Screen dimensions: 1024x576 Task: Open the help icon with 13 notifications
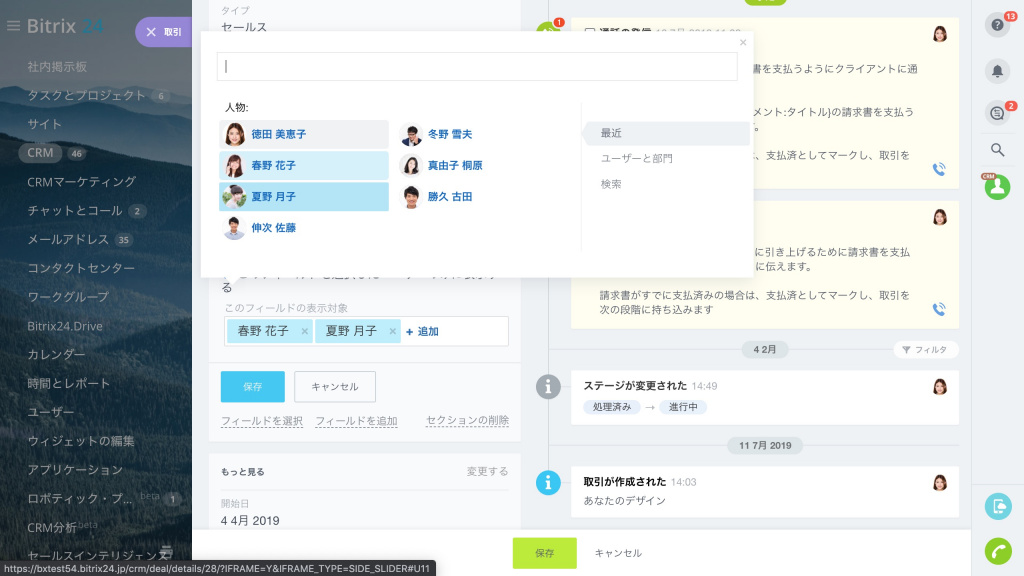coord(997,26)
